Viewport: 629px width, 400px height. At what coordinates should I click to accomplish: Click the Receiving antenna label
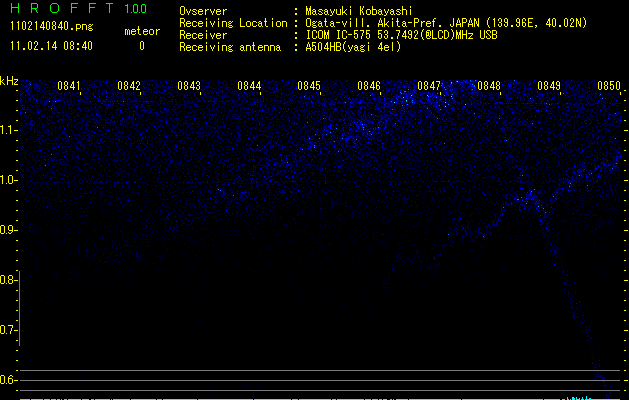point(230,47)
